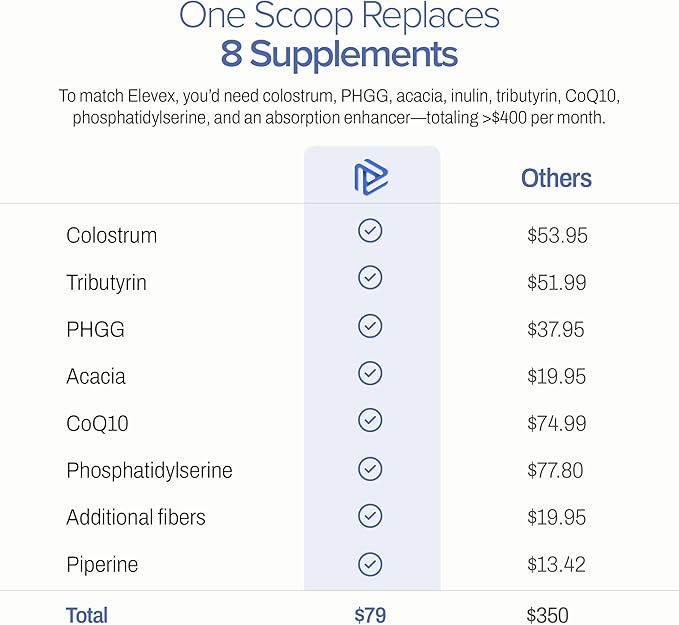The height and width of the screenshot is (625, 679).
Task: Click the PHGG row checkmark icon
Action: 370,325
